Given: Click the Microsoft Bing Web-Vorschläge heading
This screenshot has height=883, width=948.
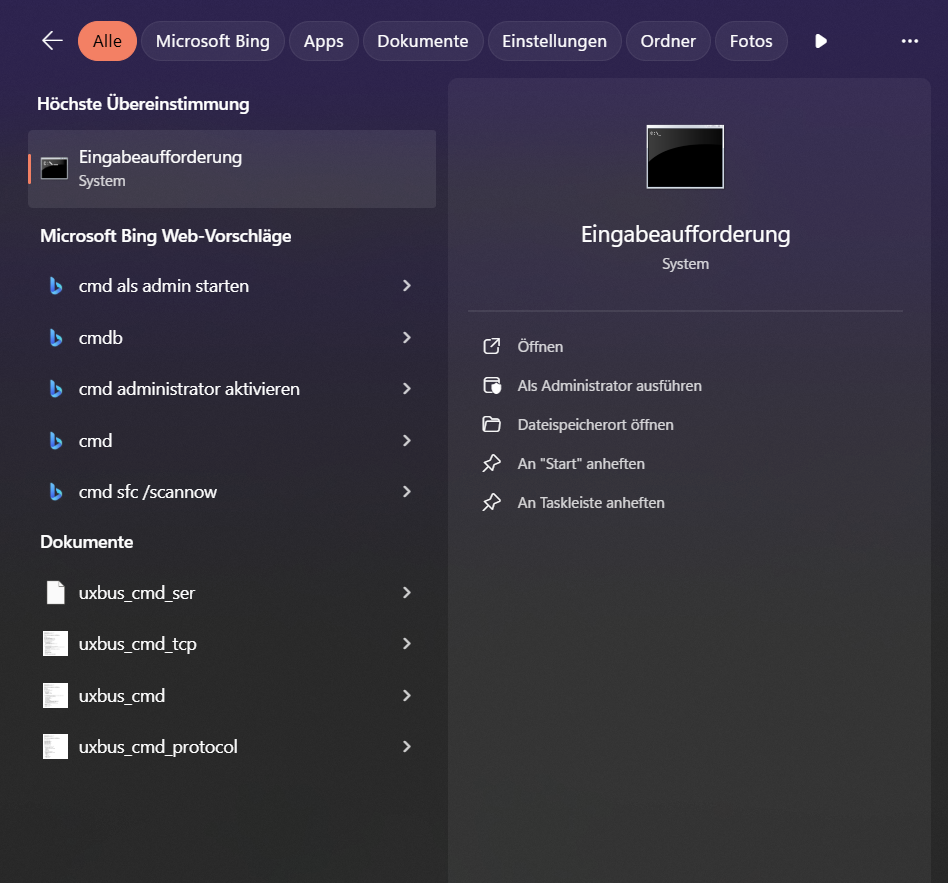Looking at the screenshot, I should point(166,236).
